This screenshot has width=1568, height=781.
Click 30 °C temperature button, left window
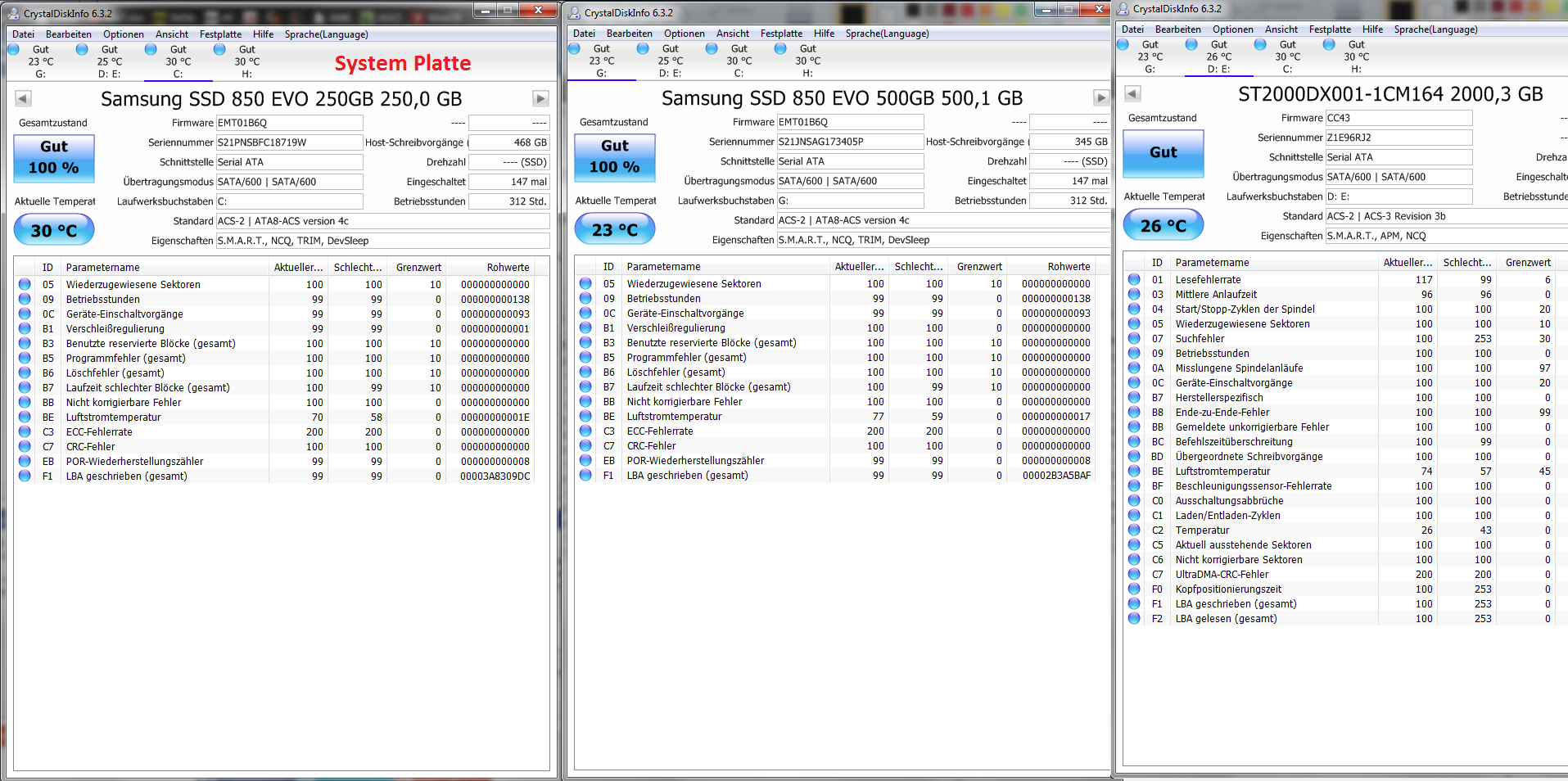tap(54, 230)
